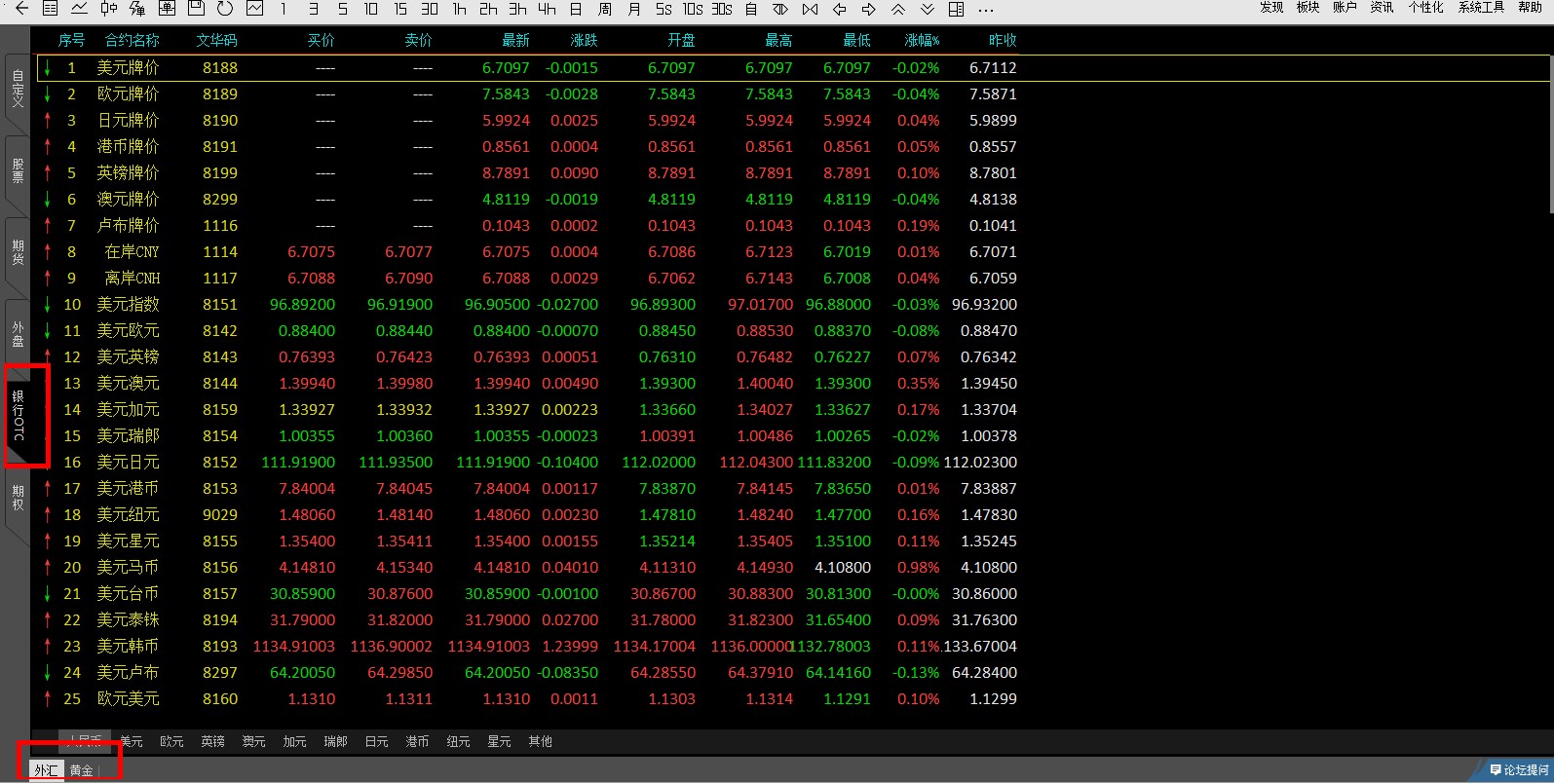Open the 发现 menu
Image resolution: width=1554 pixels, height=784 pixels.
tap(1271, 7)
